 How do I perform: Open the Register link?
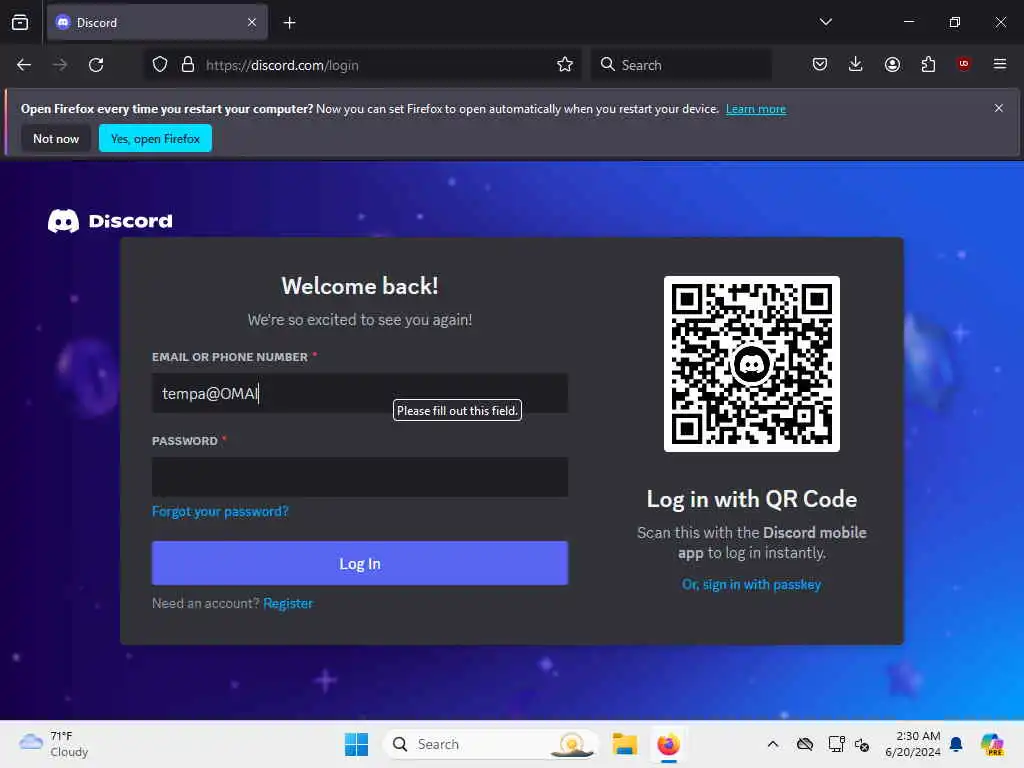tap(288, 603)
